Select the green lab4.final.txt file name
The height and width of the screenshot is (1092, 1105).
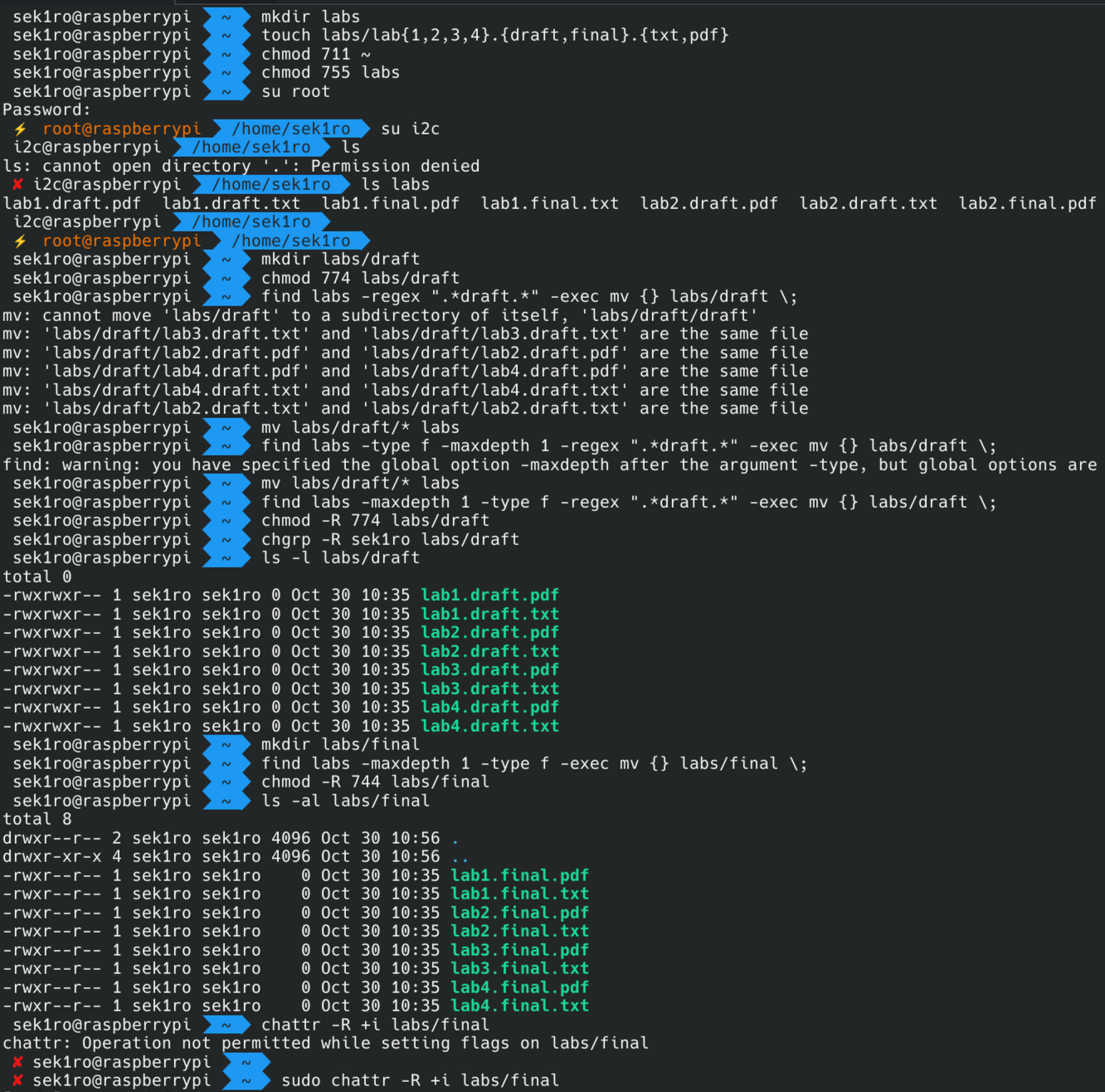pyautogui.click(x=519, y=1006)
